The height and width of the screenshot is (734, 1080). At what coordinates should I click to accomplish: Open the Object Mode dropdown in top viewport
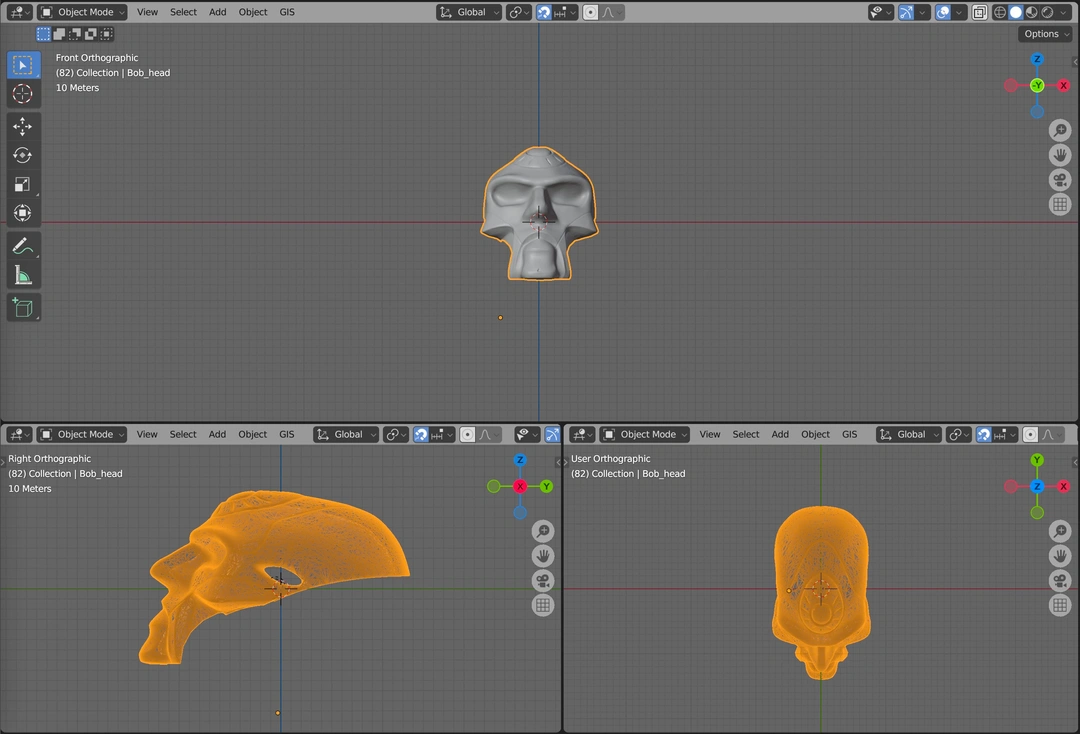(83, 12)
